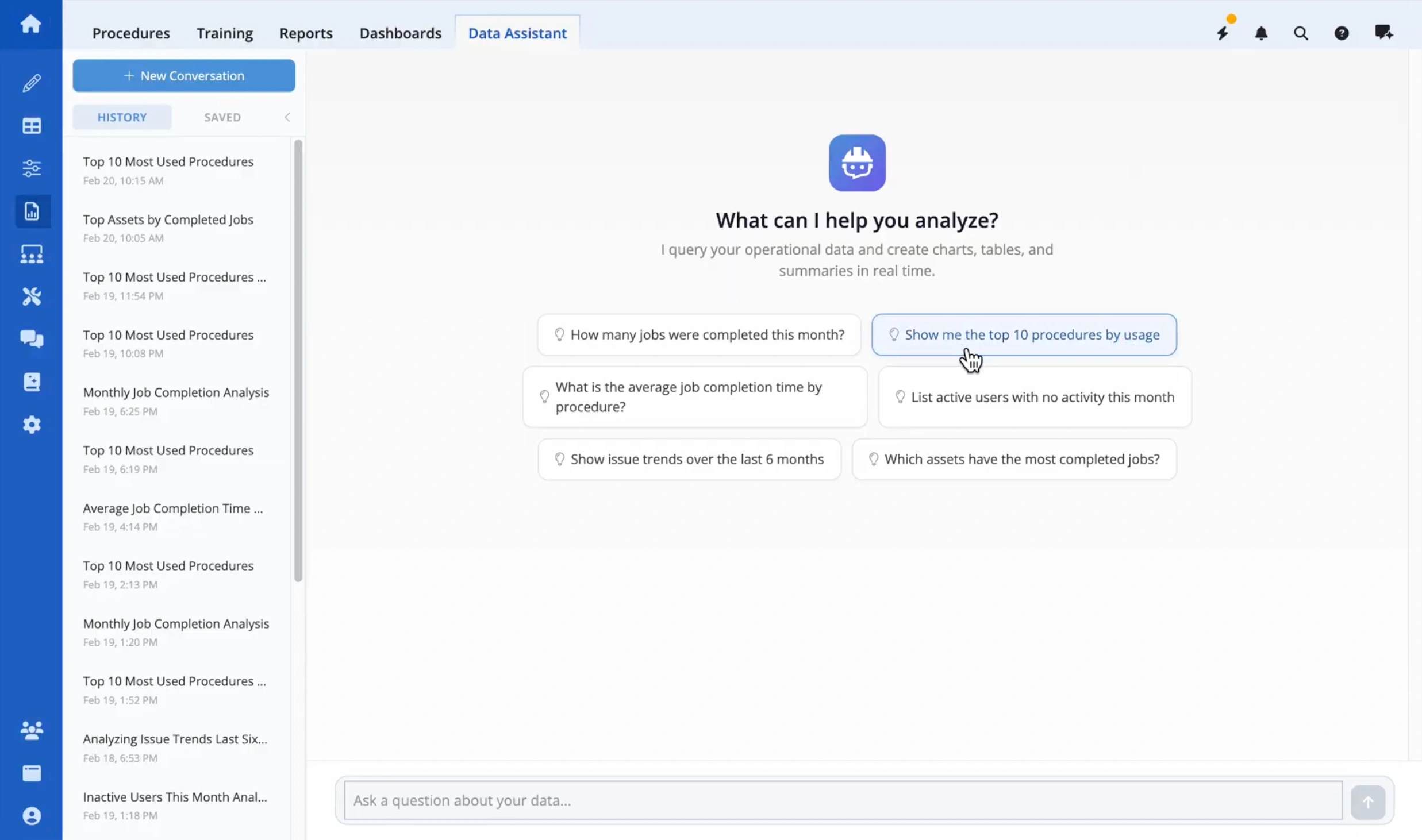Click the notifications bell icon
This screenshot has width=1422, height=840.
1261,33
